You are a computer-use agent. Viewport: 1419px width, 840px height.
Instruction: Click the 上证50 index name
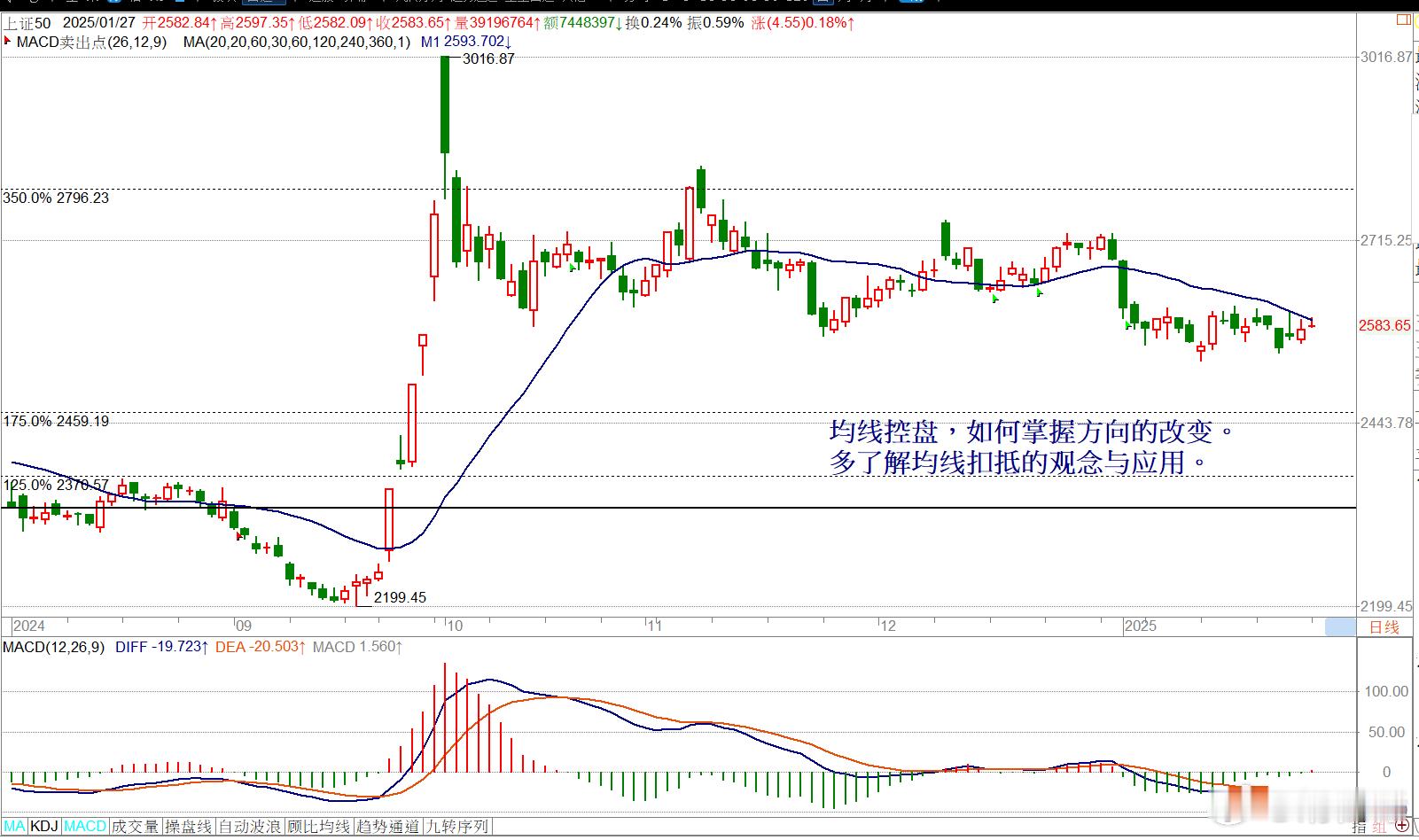coord(26,23)
